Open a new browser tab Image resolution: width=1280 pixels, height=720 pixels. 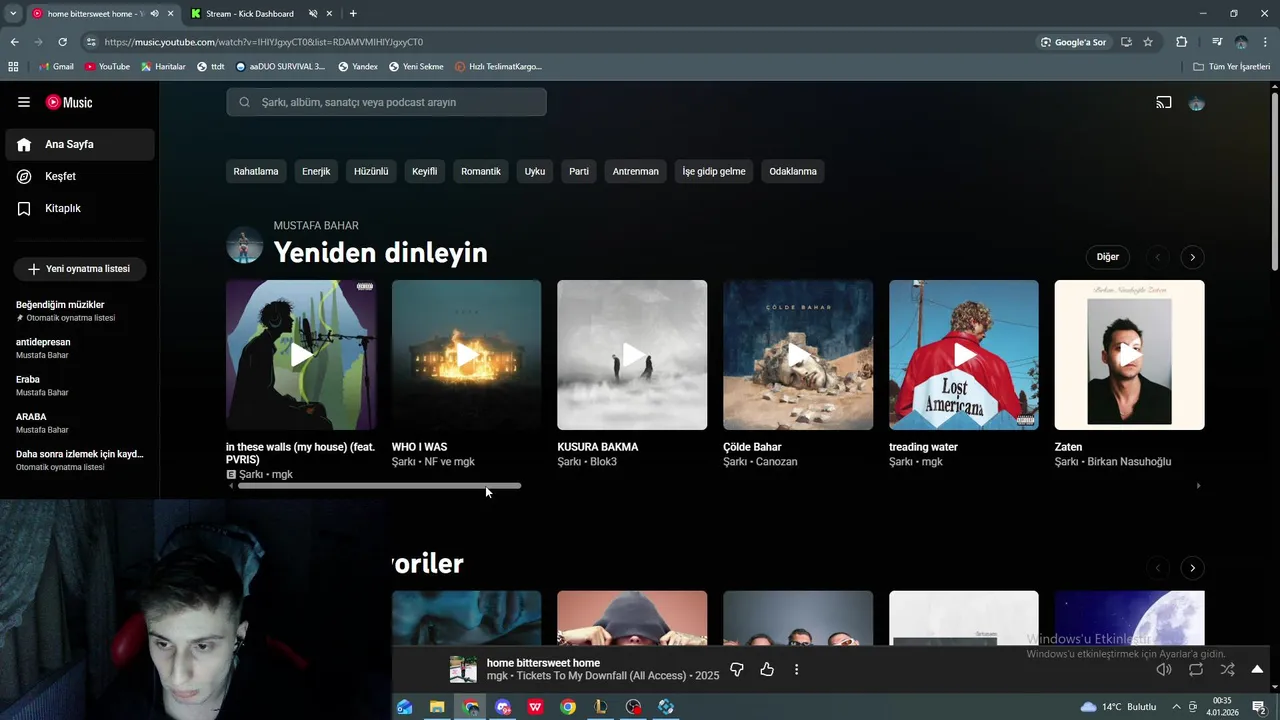pos(353,14)
